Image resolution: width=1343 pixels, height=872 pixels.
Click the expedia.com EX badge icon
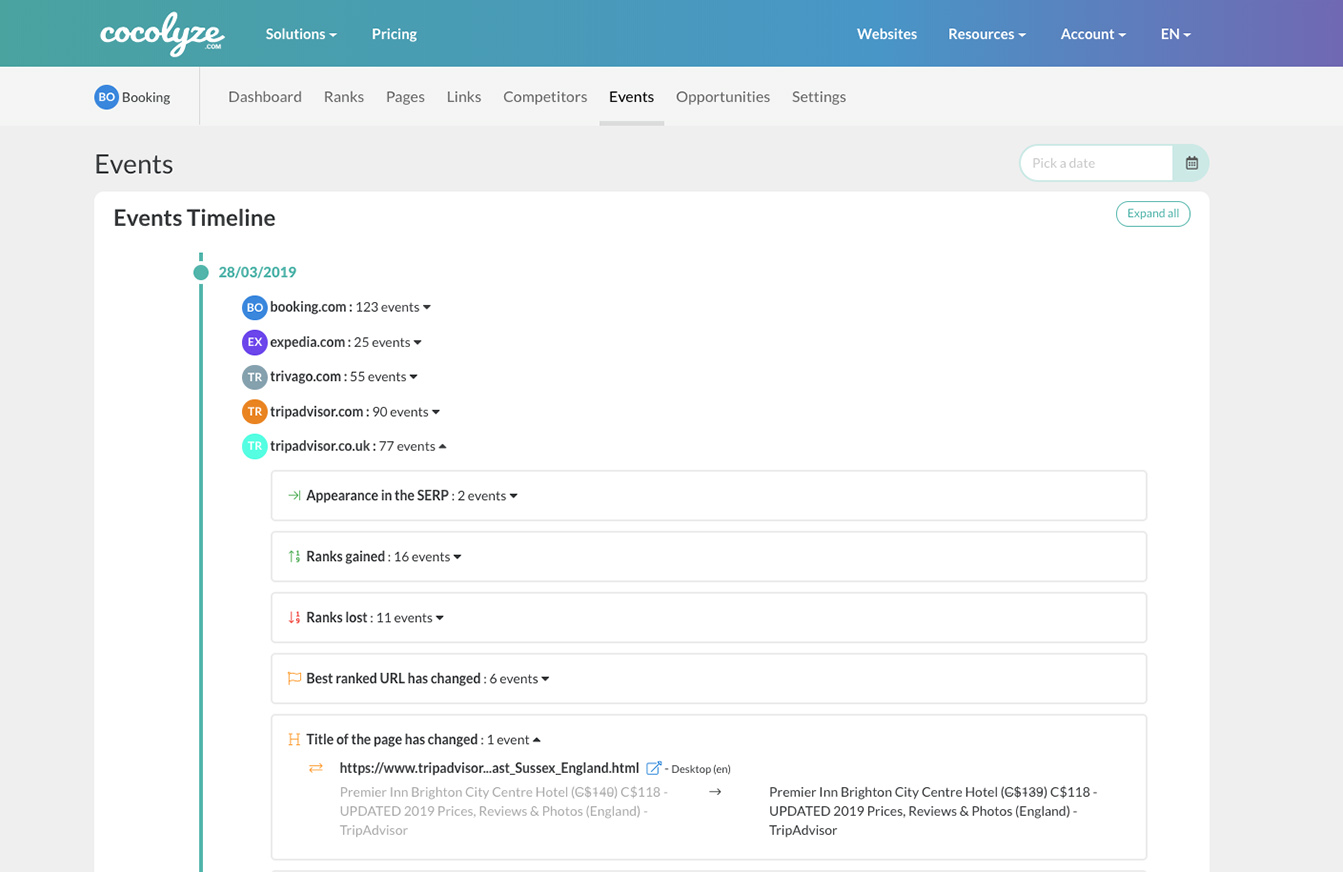click(254, 342)
